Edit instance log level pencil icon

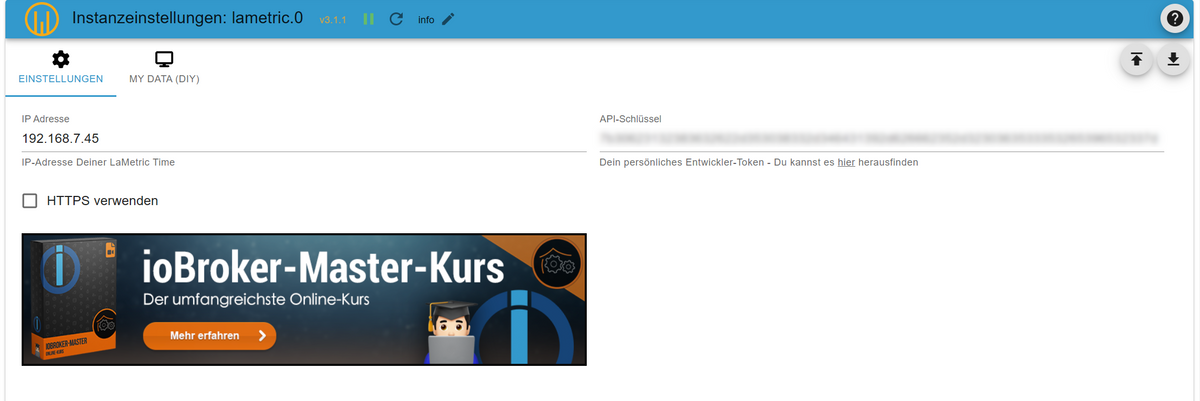[x=448, y=20]
